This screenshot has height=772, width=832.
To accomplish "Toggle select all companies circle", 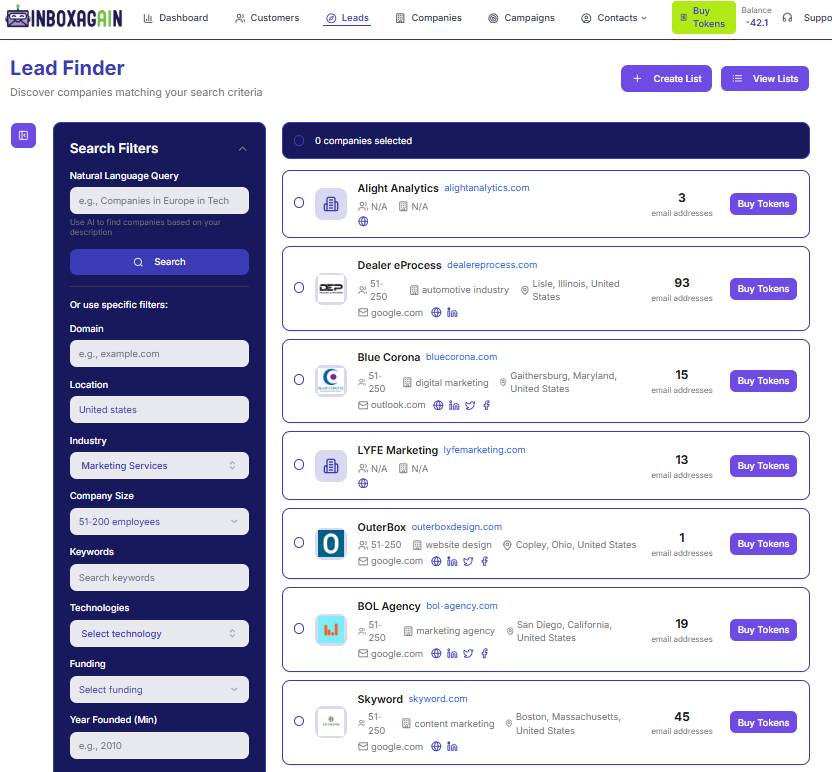I will pos(299,141).
